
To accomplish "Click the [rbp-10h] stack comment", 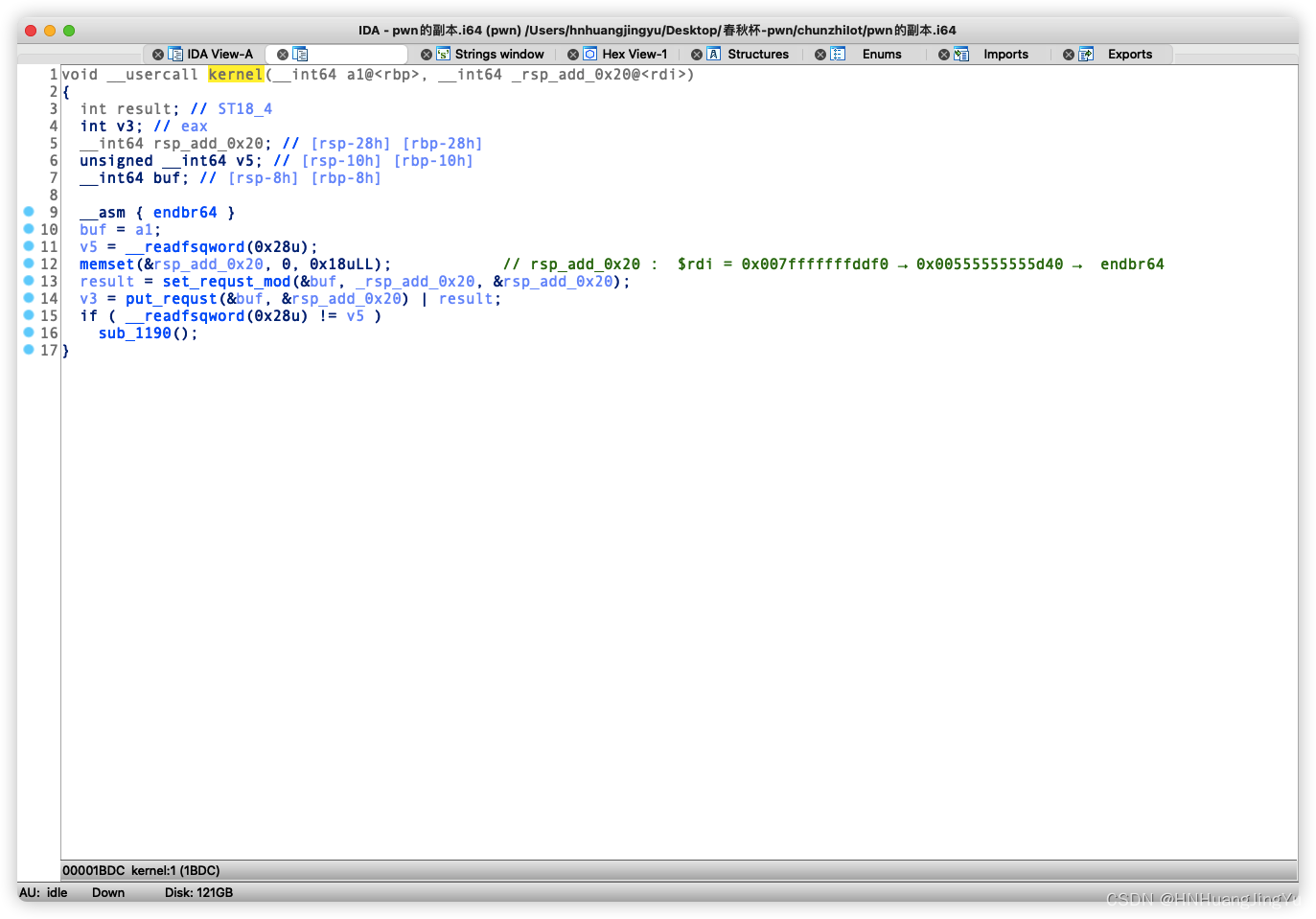I will 433,161.
